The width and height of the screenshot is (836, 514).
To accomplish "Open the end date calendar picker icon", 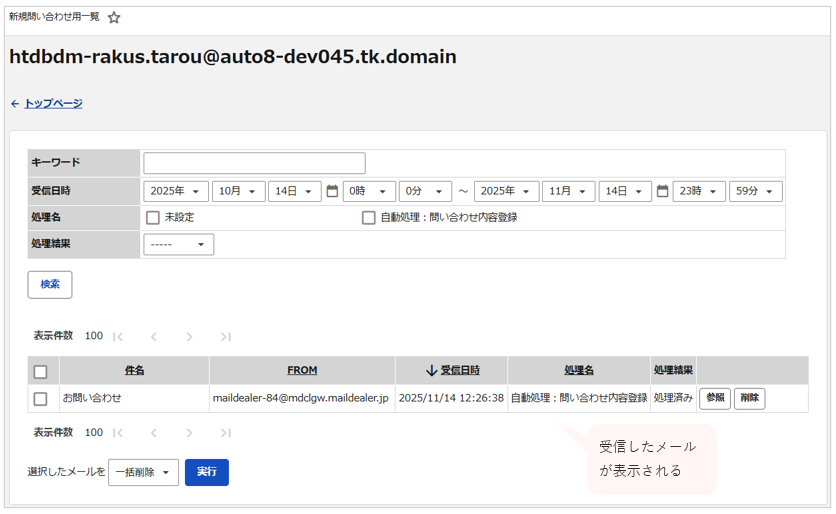I will [662, 191].
